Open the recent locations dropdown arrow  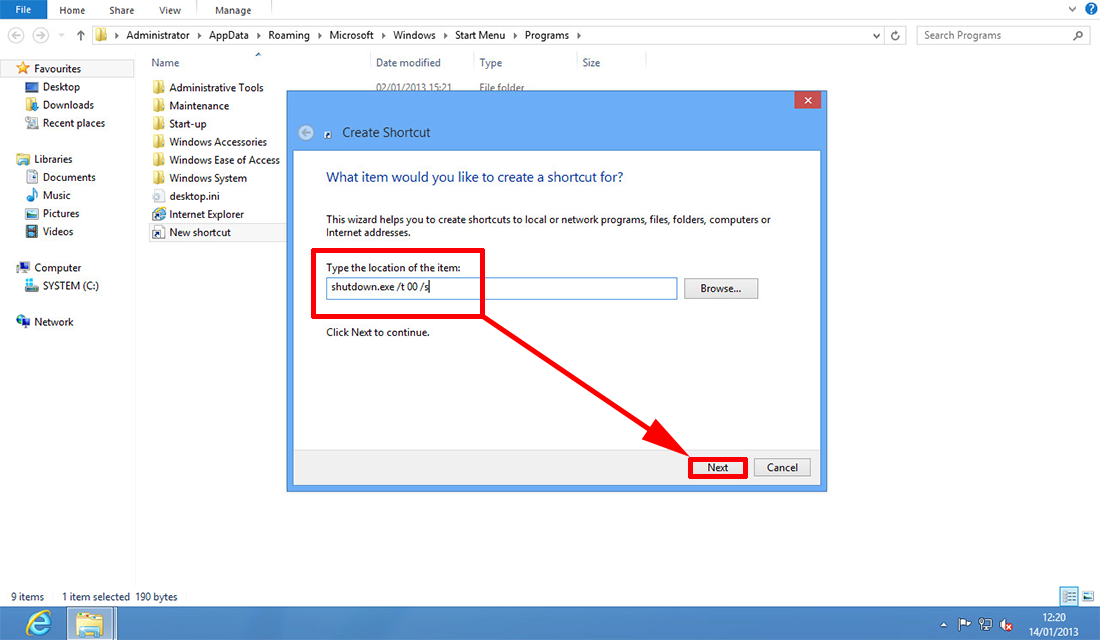pos(62,35)
